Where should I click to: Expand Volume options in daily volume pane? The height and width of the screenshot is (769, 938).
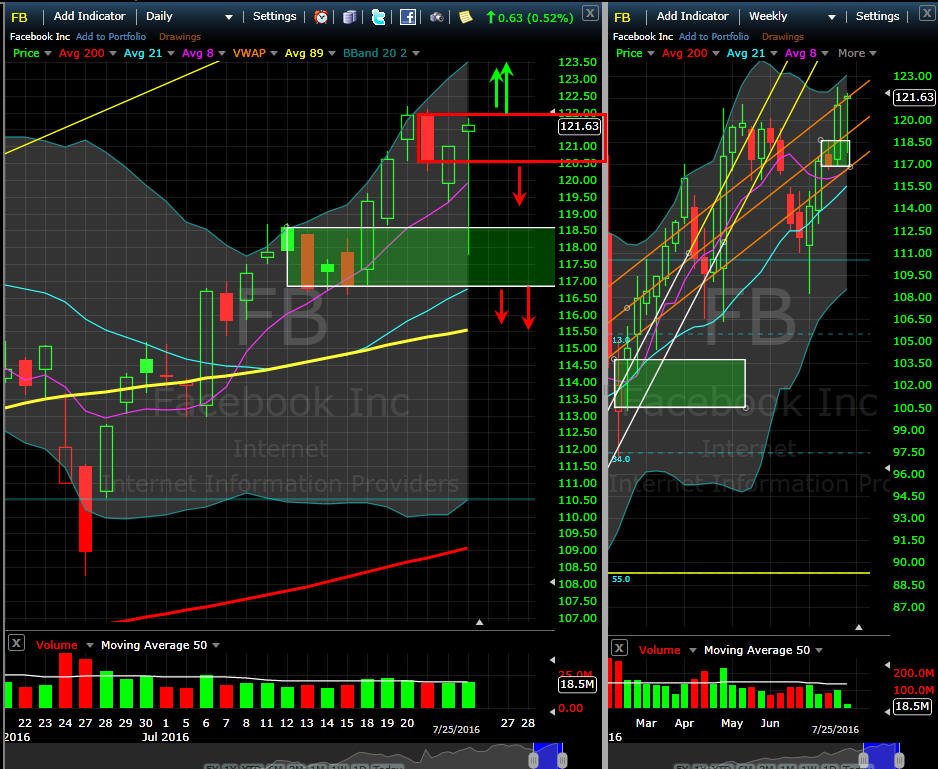(90, 645)
